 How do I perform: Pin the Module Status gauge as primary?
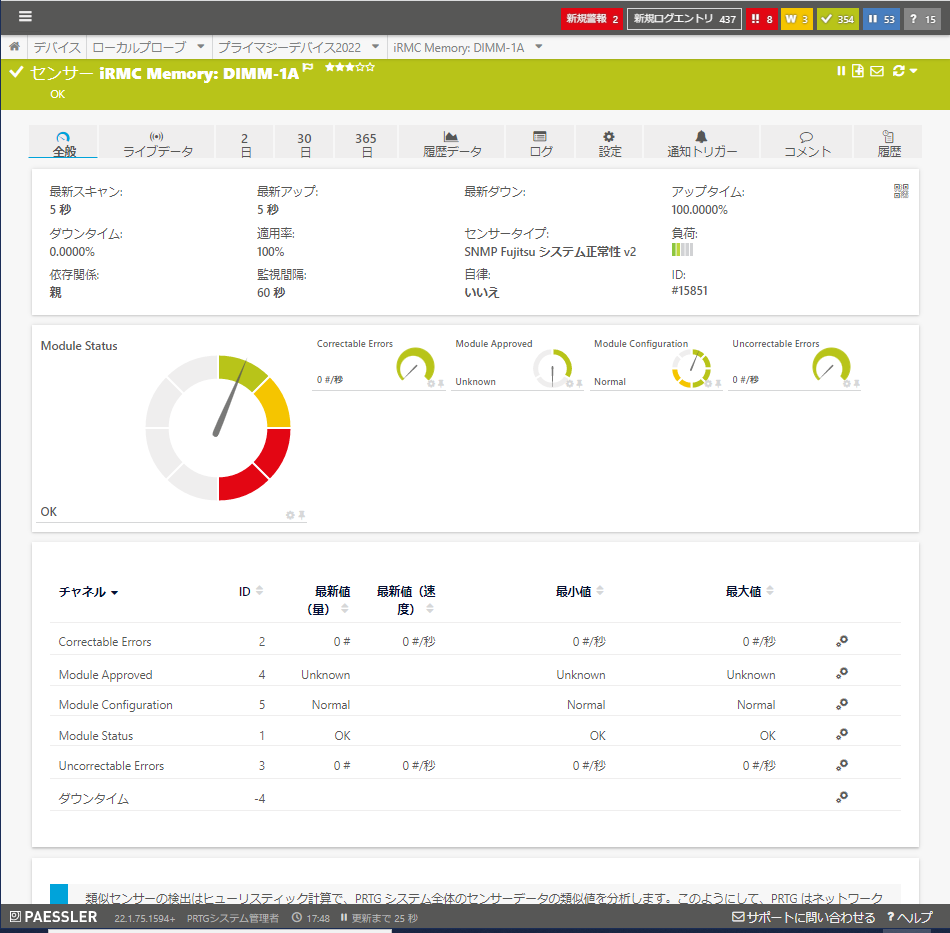point(302,515)
